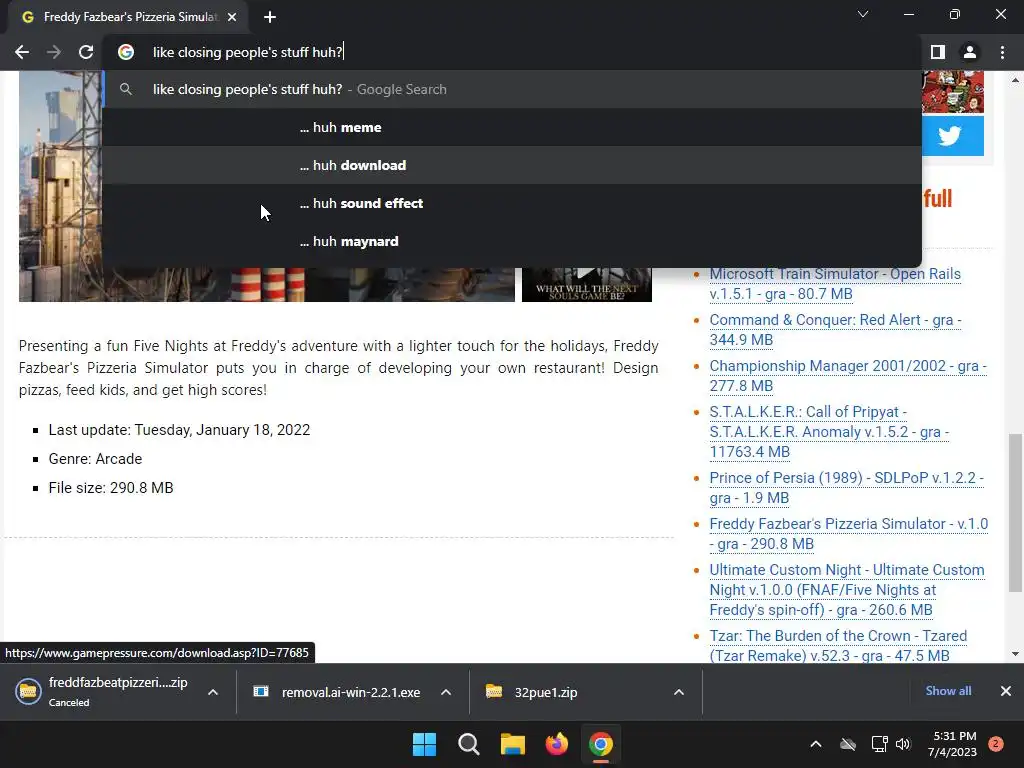Click the scrollbar up arrow
1024x768 pixels.
pos(1015,80)
